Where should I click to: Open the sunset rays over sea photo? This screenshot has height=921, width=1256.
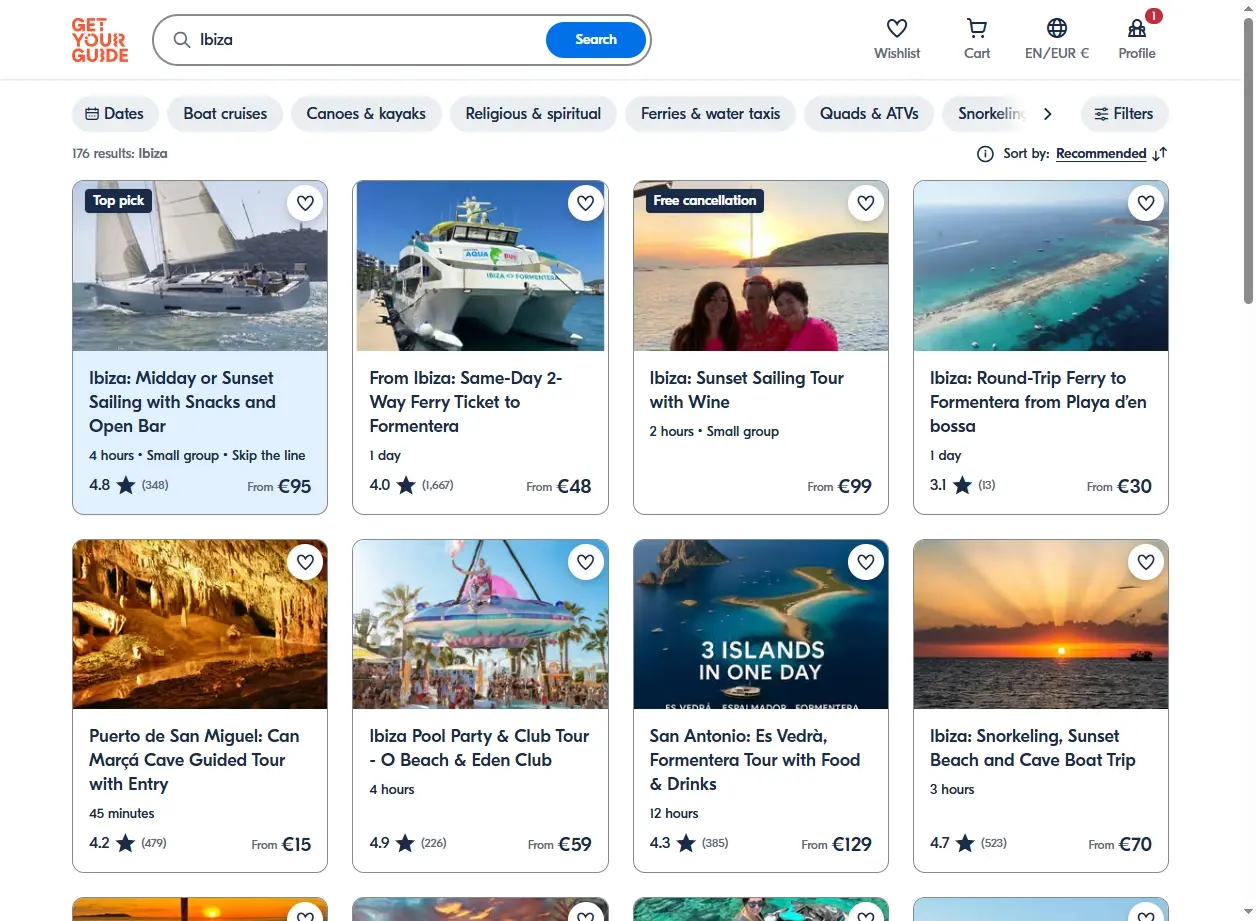coord(1041,625)
